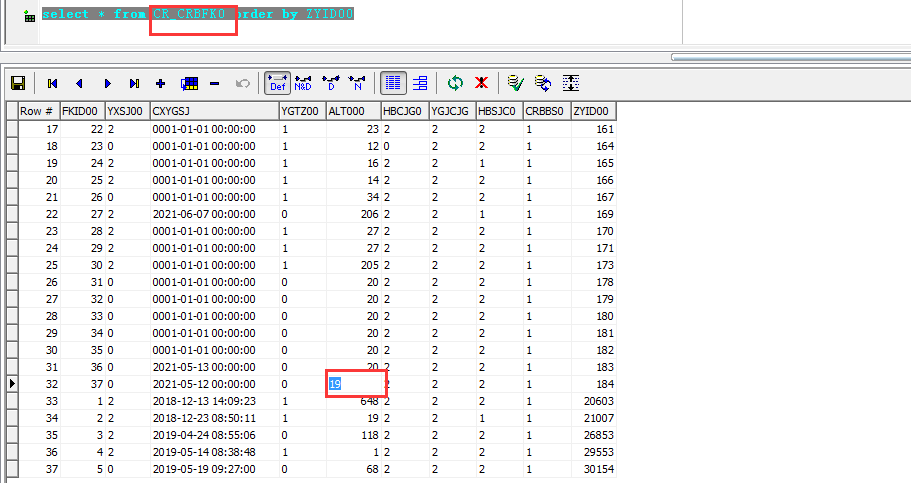Click the YGJCJG column header
This screenshot has width=911, height=483.
pos(452,111)
